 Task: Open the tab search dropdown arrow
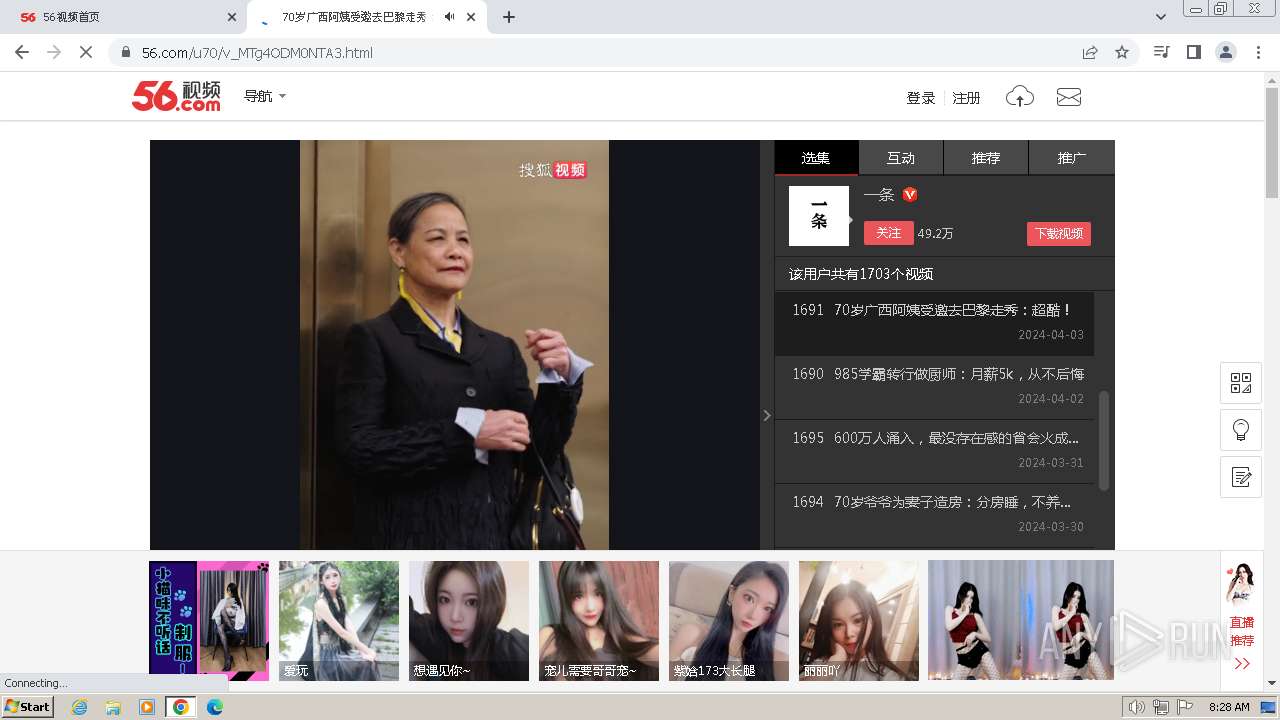(x=1161, y=17)
